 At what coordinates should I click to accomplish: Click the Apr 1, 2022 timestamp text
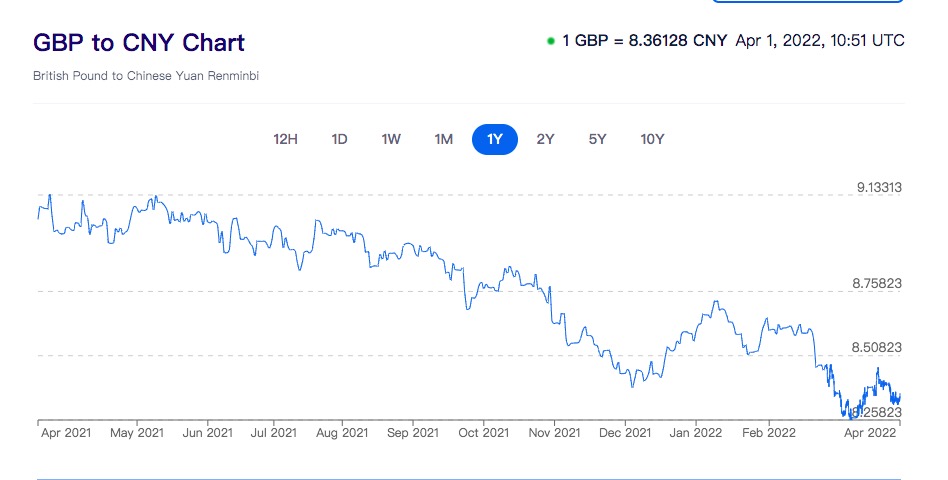(x=819, y=41)
